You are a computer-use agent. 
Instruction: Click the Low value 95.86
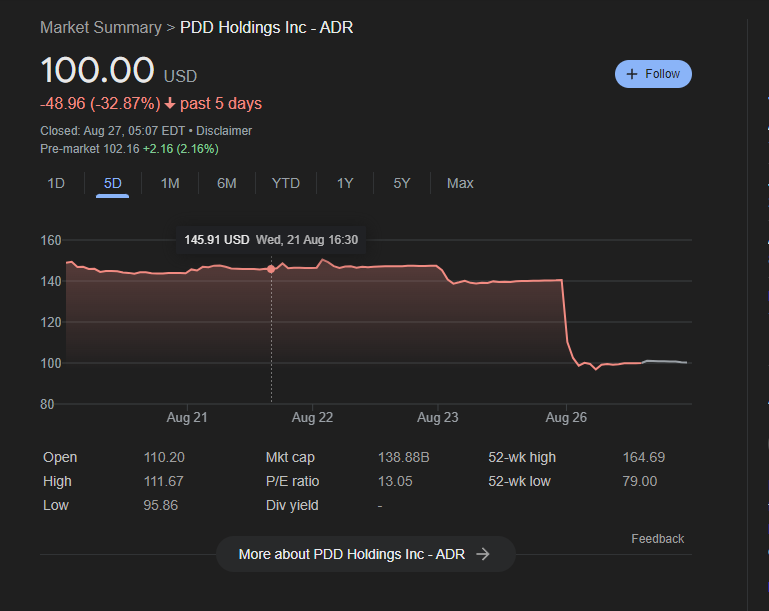click(160, 506)
